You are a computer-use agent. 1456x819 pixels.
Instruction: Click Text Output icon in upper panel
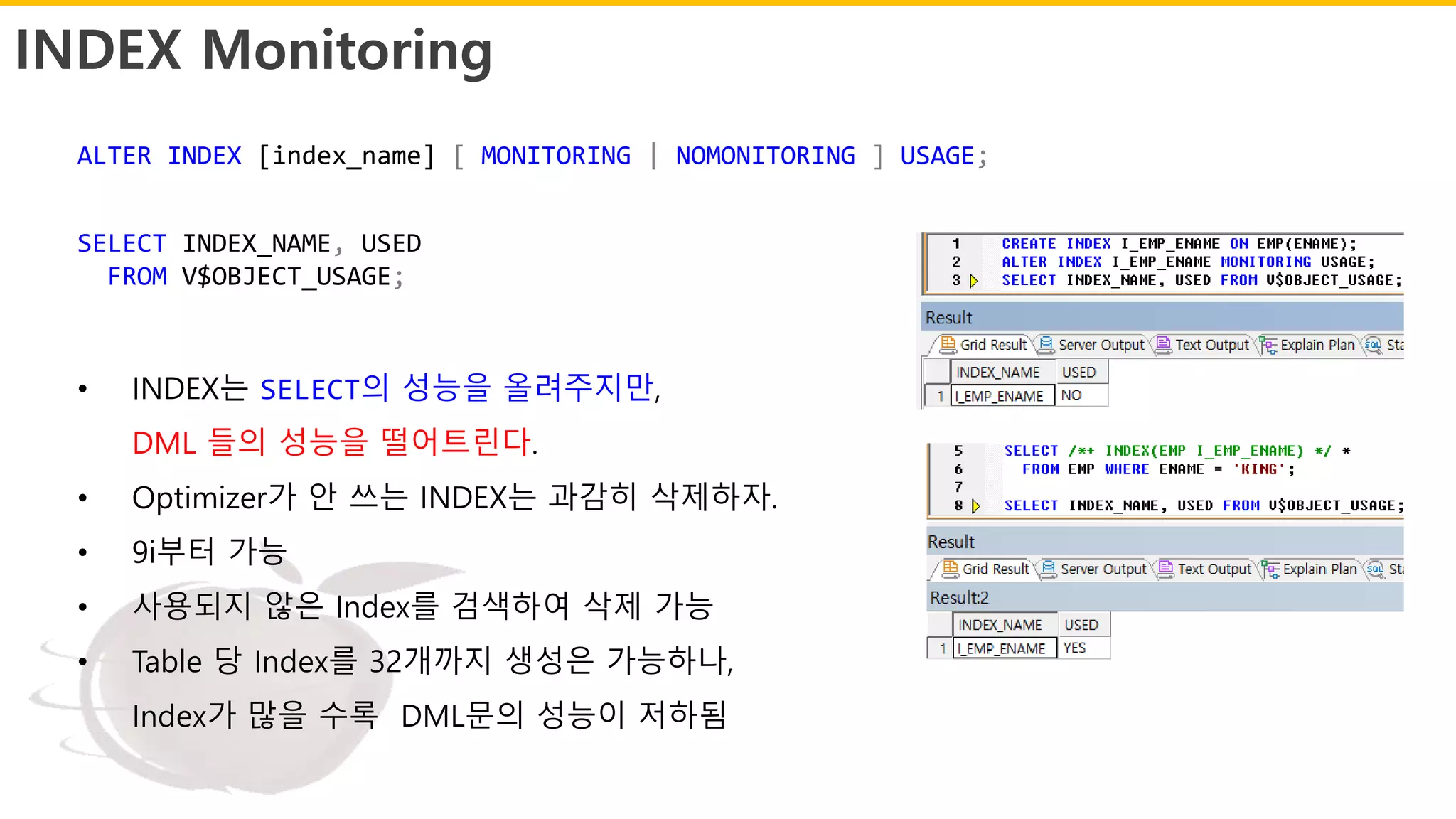point(1163,344)
